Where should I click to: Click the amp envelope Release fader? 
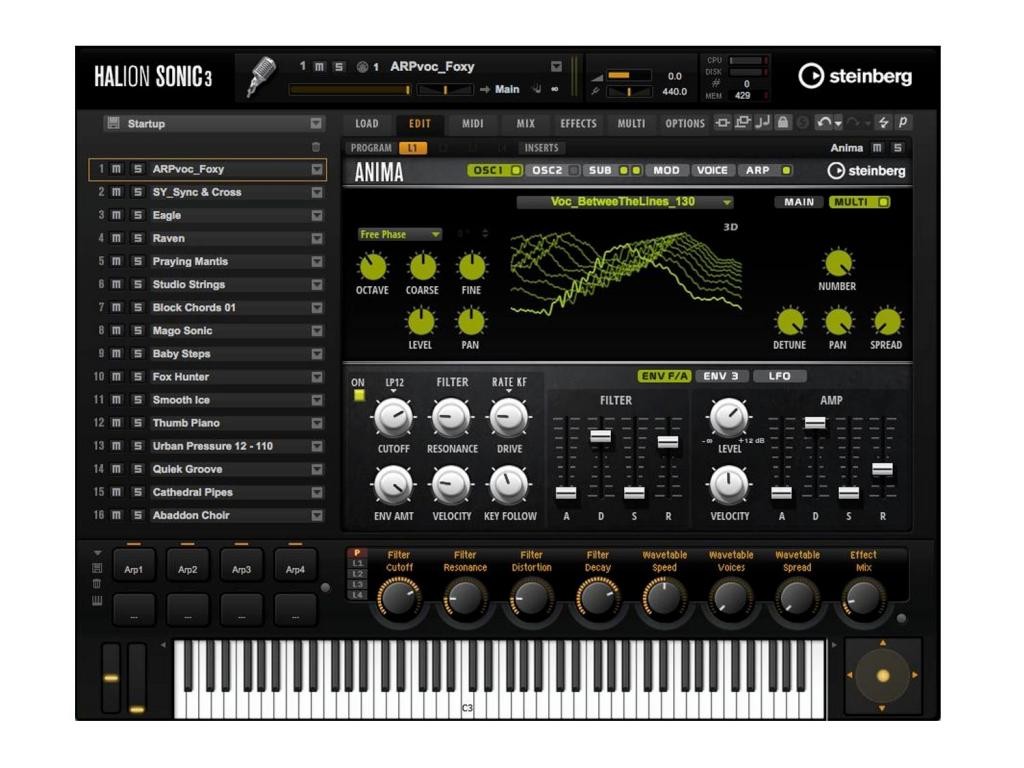pos(882,469)
